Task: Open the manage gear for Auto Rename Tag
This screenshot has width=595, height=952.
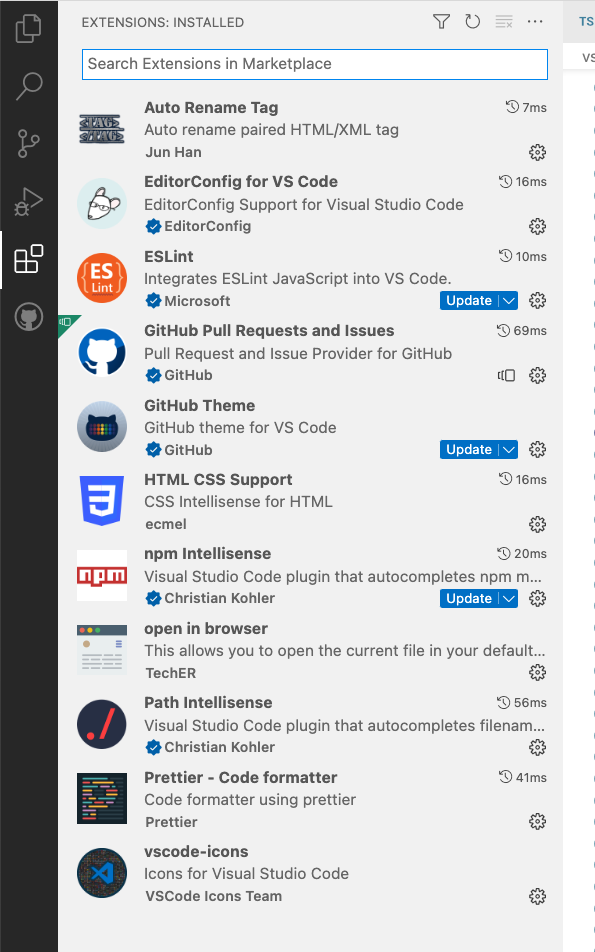Action: [x=537, y=152]
